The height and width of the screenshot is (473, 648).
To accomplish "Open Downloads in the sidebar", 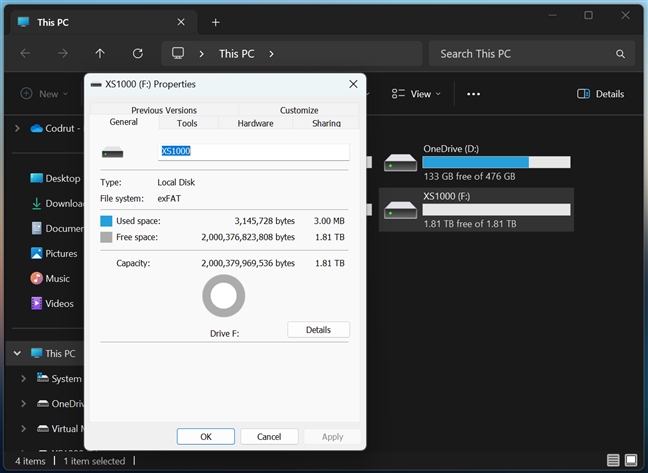I will [57, 203].
